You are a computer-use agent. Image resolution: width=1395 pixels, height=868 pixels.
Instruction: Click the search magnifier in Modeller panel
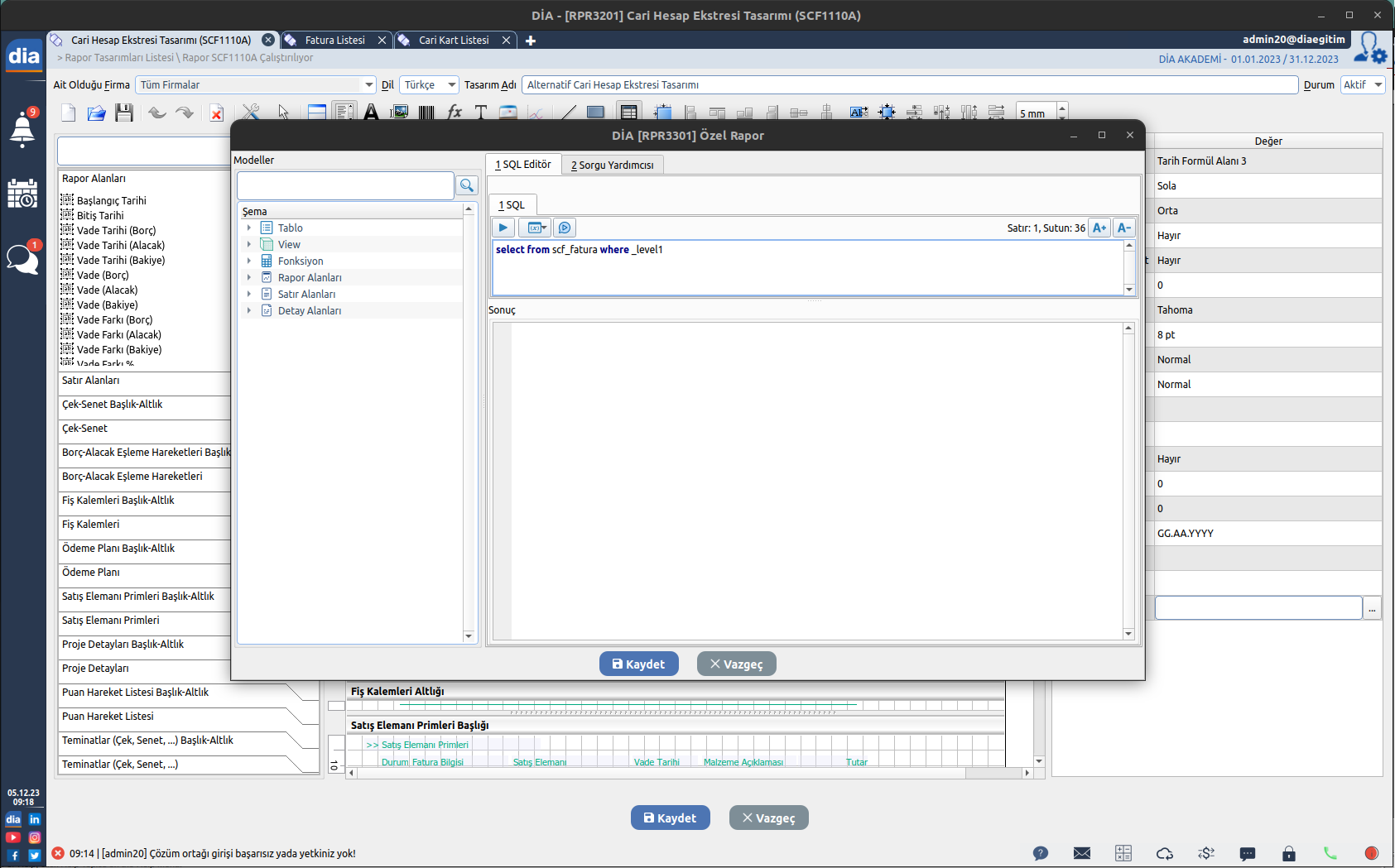click(x=467, y=185)
